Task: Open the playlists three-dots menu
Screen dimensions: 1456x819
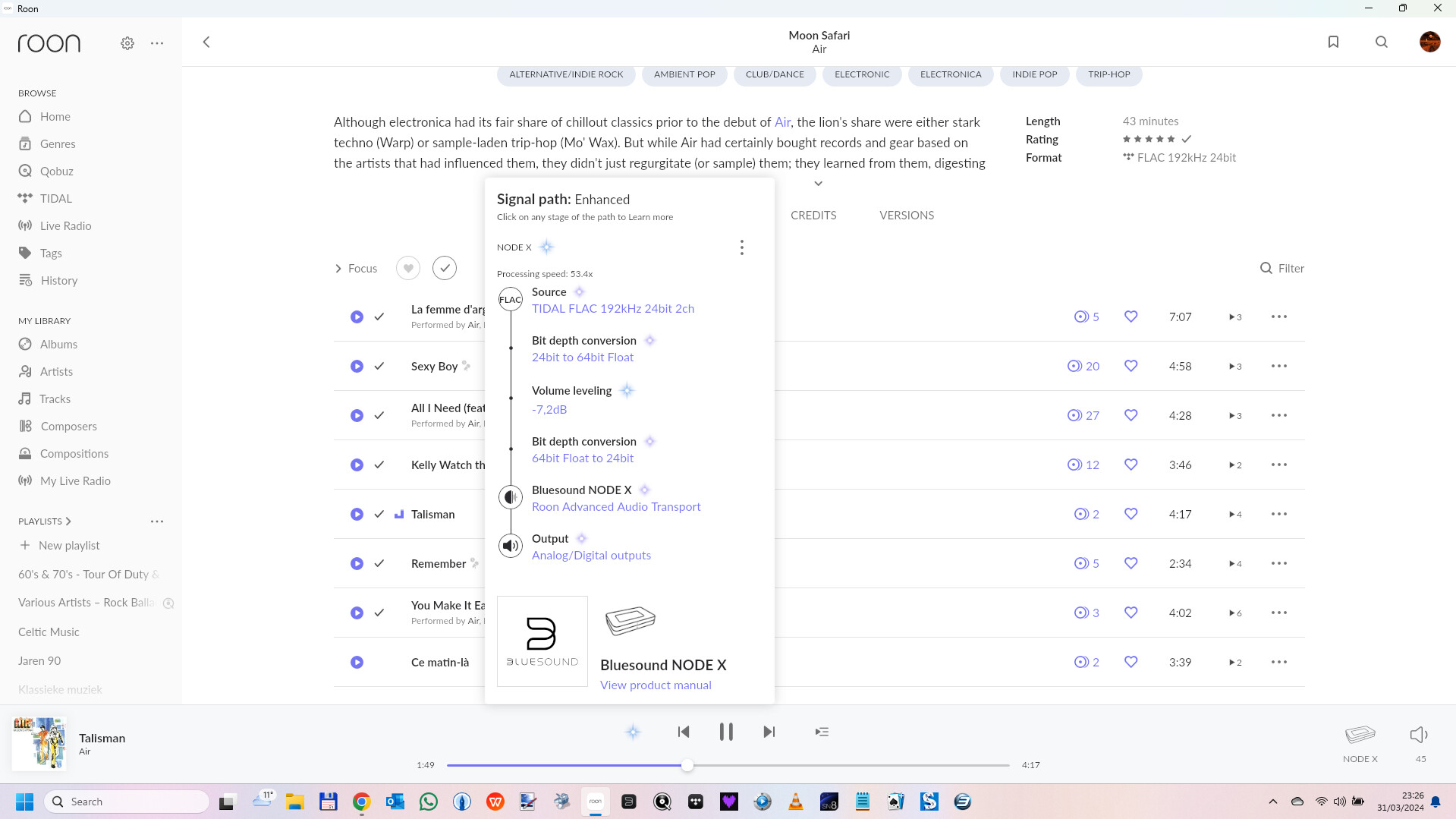Action: pos(157,521)
